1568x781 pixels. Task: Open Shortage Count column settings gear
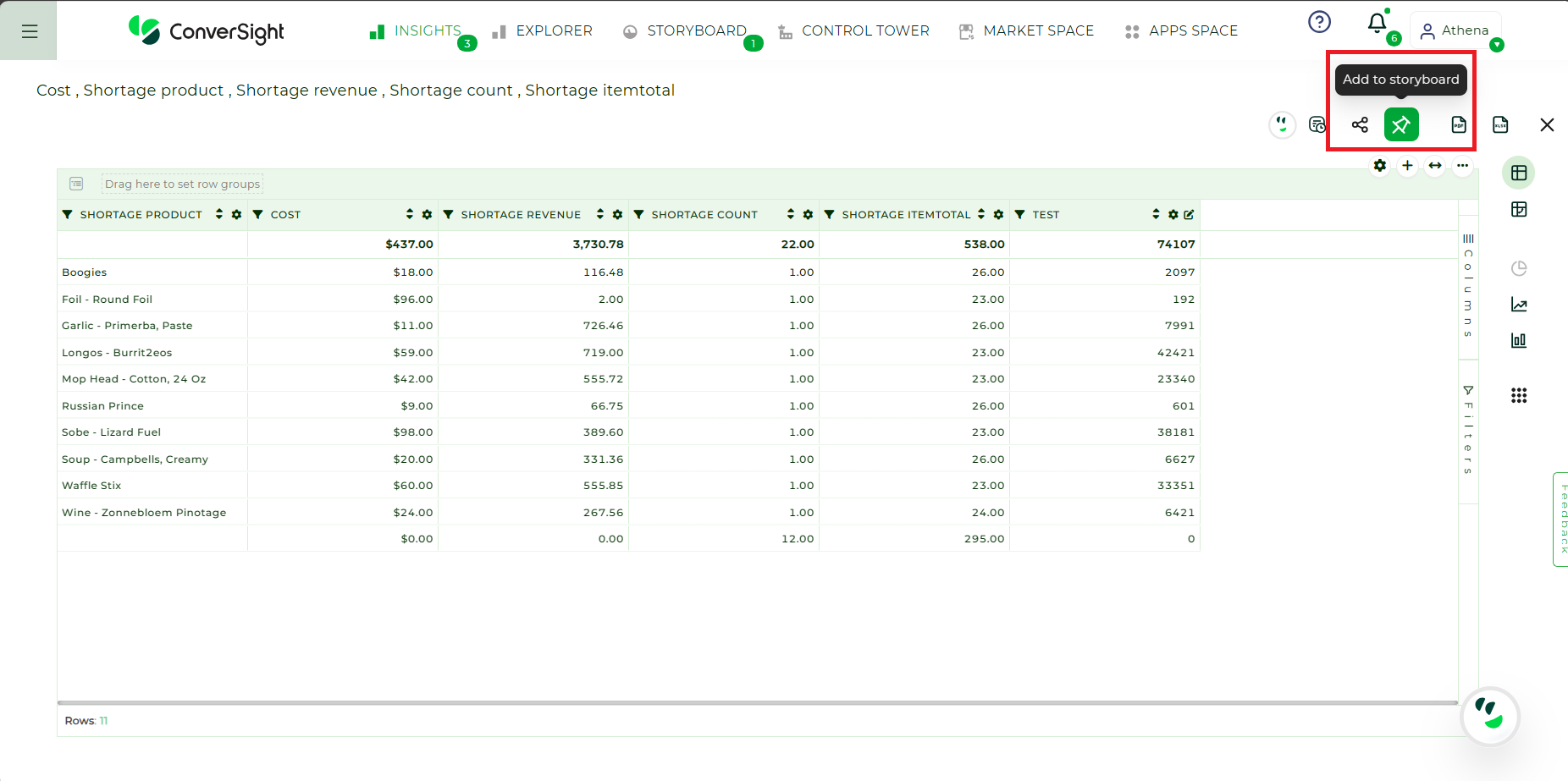click(x=808, y=215)
